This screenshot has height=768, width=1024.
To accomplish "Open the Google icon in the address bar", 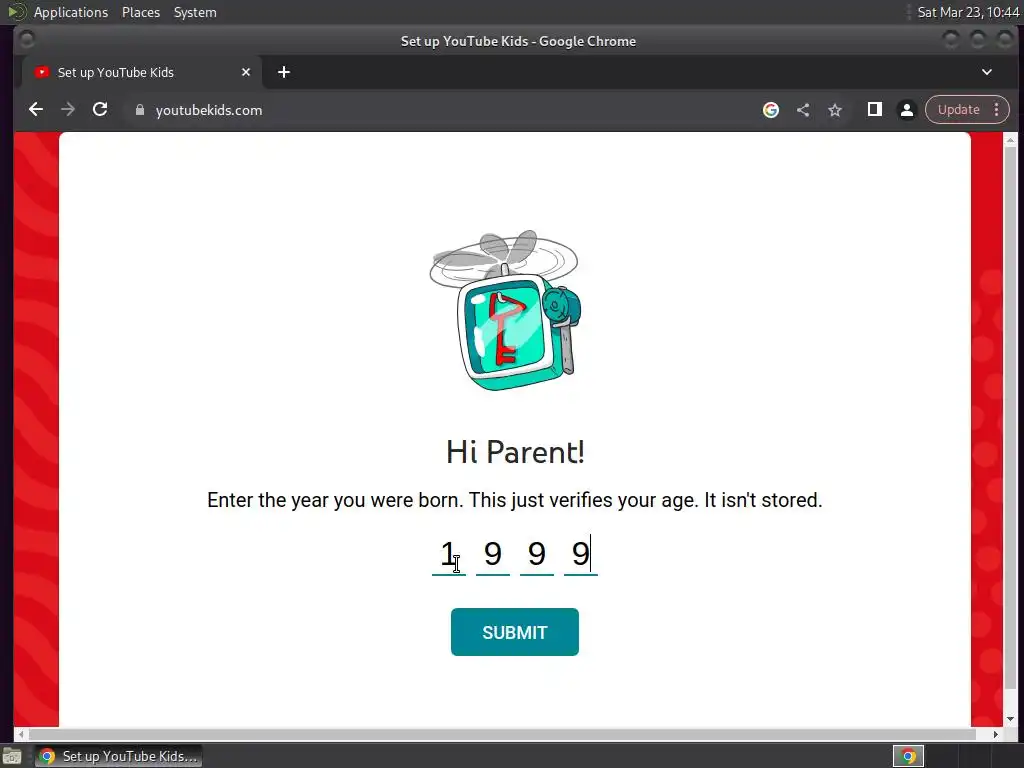I will coord(771,110).
